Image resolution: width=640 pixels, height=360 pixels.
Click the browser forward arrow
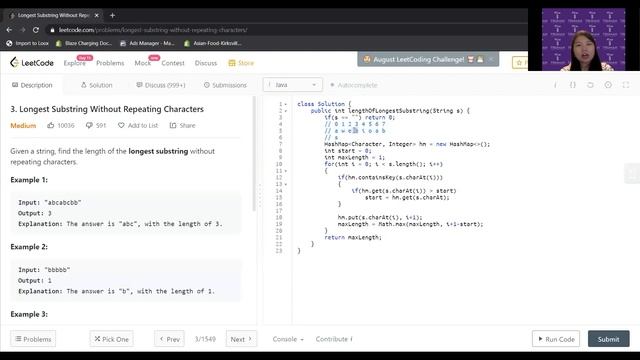coord(22,30)
